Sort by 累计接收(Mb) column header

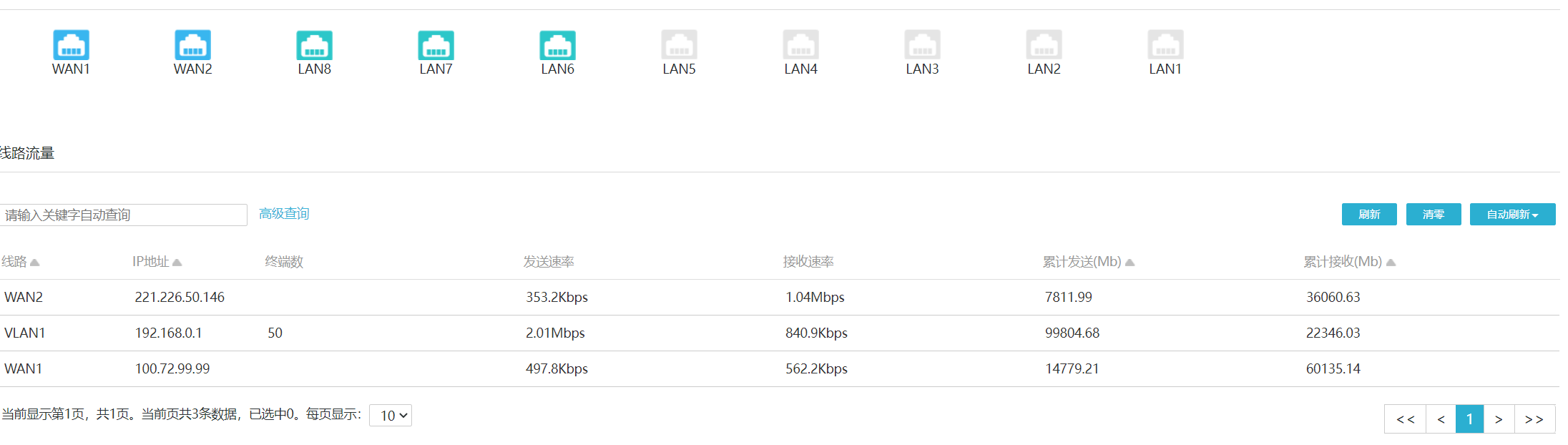(x=1349, y=262)
